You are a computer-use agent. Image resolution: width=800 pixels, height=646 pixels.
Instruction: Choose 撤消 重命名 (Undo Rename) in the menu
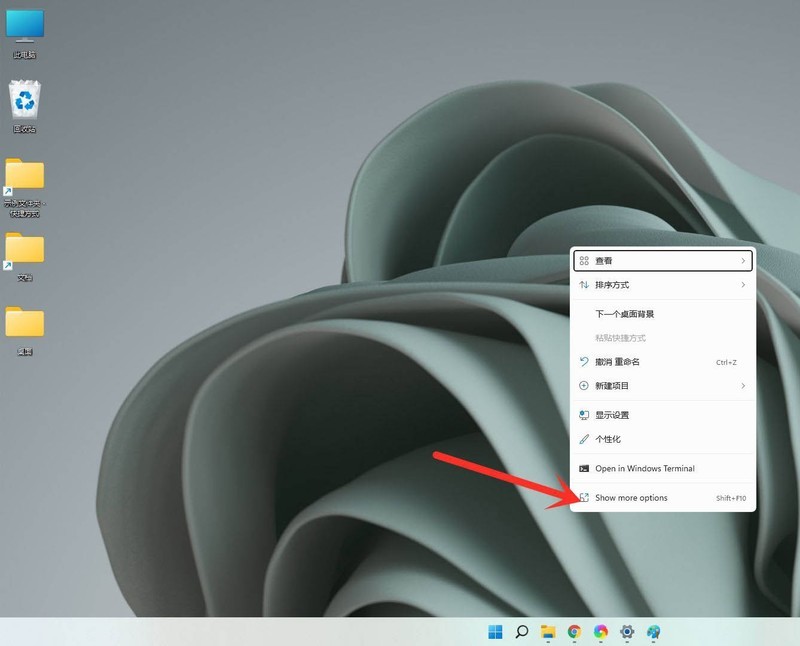click(x=617, y=362)
